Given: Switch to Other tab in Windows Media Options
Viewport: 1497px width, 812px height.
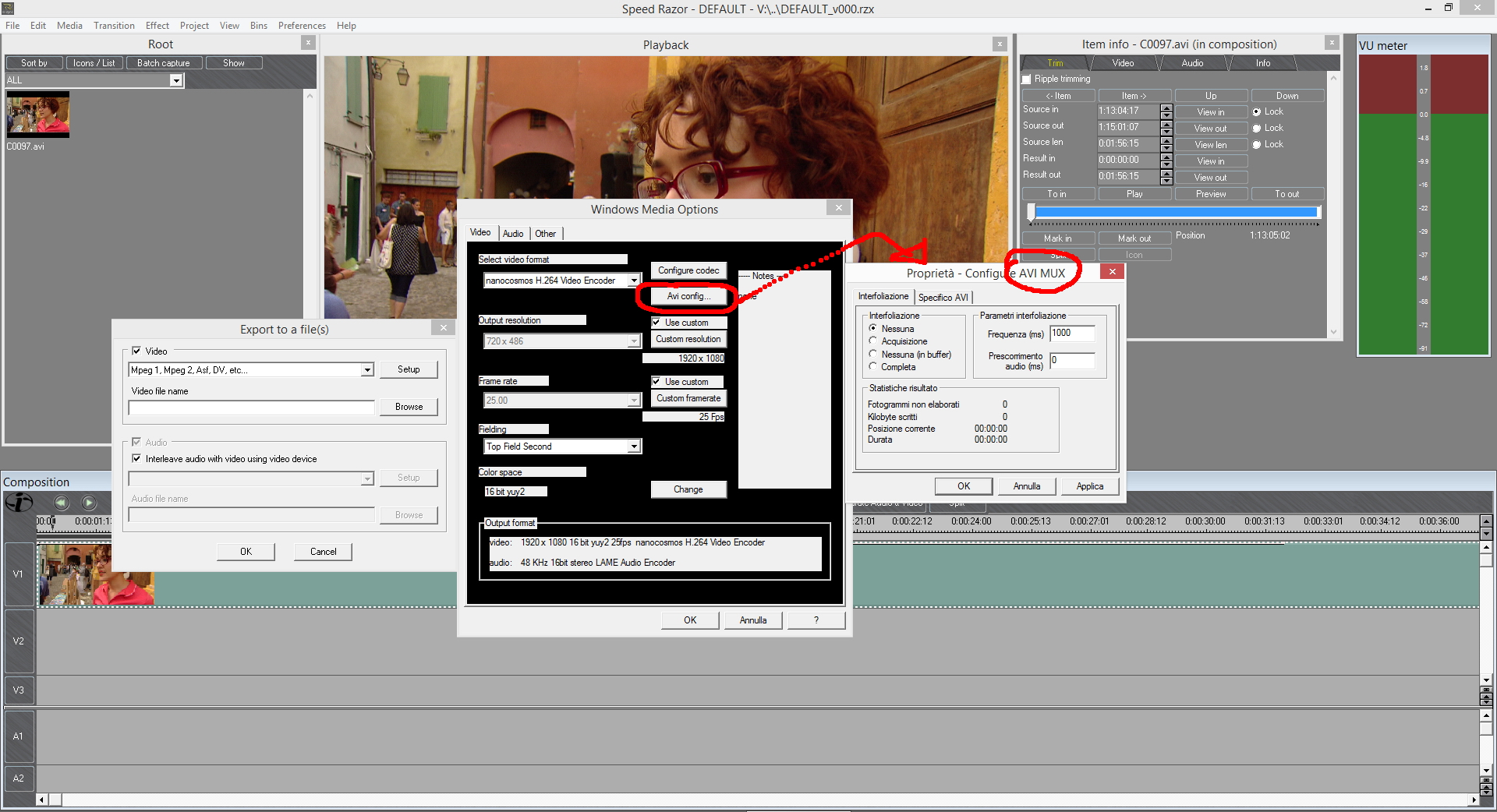Looking at the screenshot, I should 546,234.
